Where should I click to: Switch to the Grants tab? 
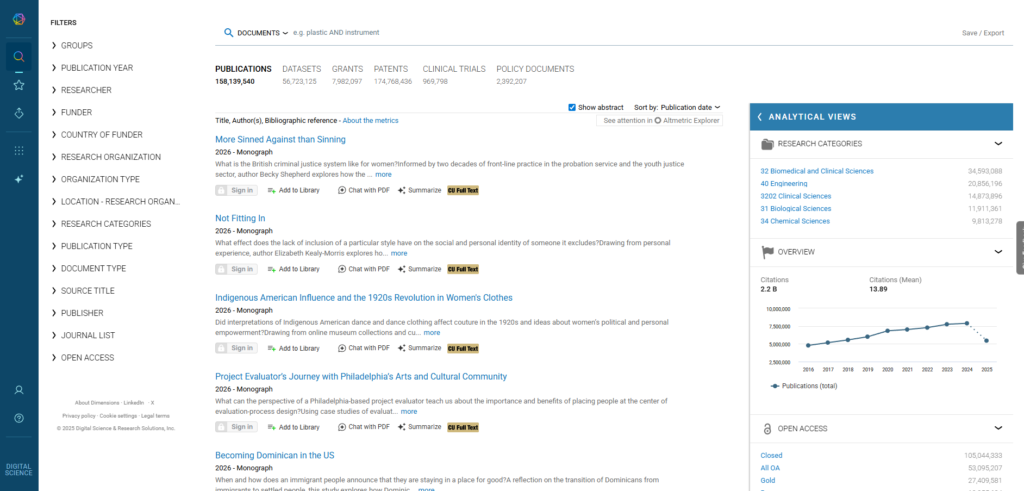coord(347,69)
